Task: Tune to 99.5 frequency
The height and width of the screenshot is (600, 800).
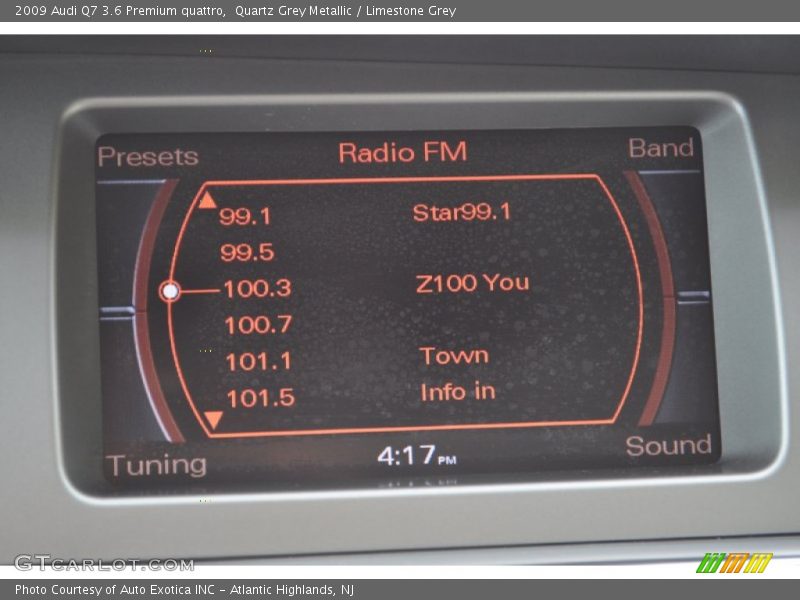Action: (247, 253)
